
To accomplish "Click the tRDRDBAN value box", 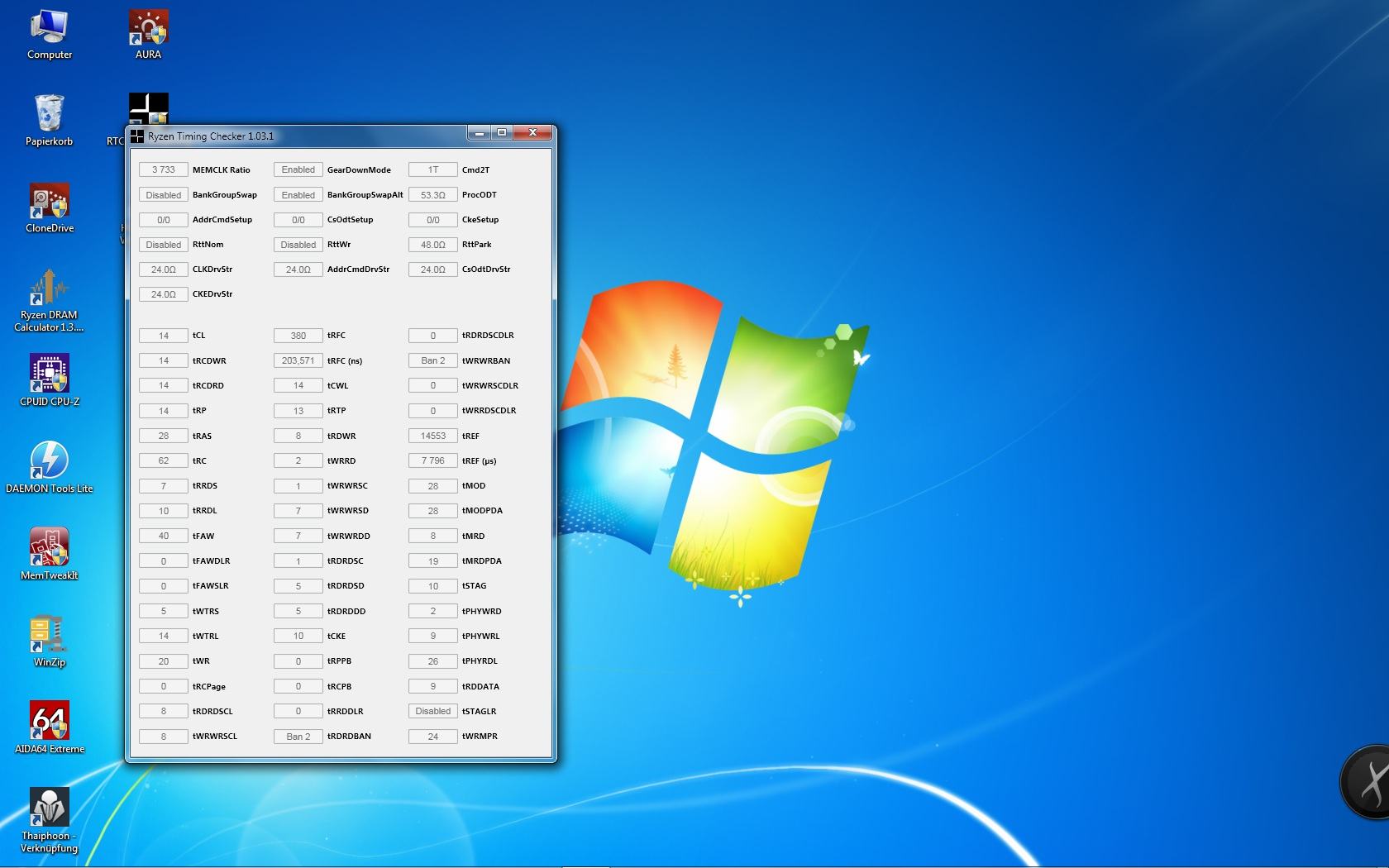I will [x=298, y=737].
